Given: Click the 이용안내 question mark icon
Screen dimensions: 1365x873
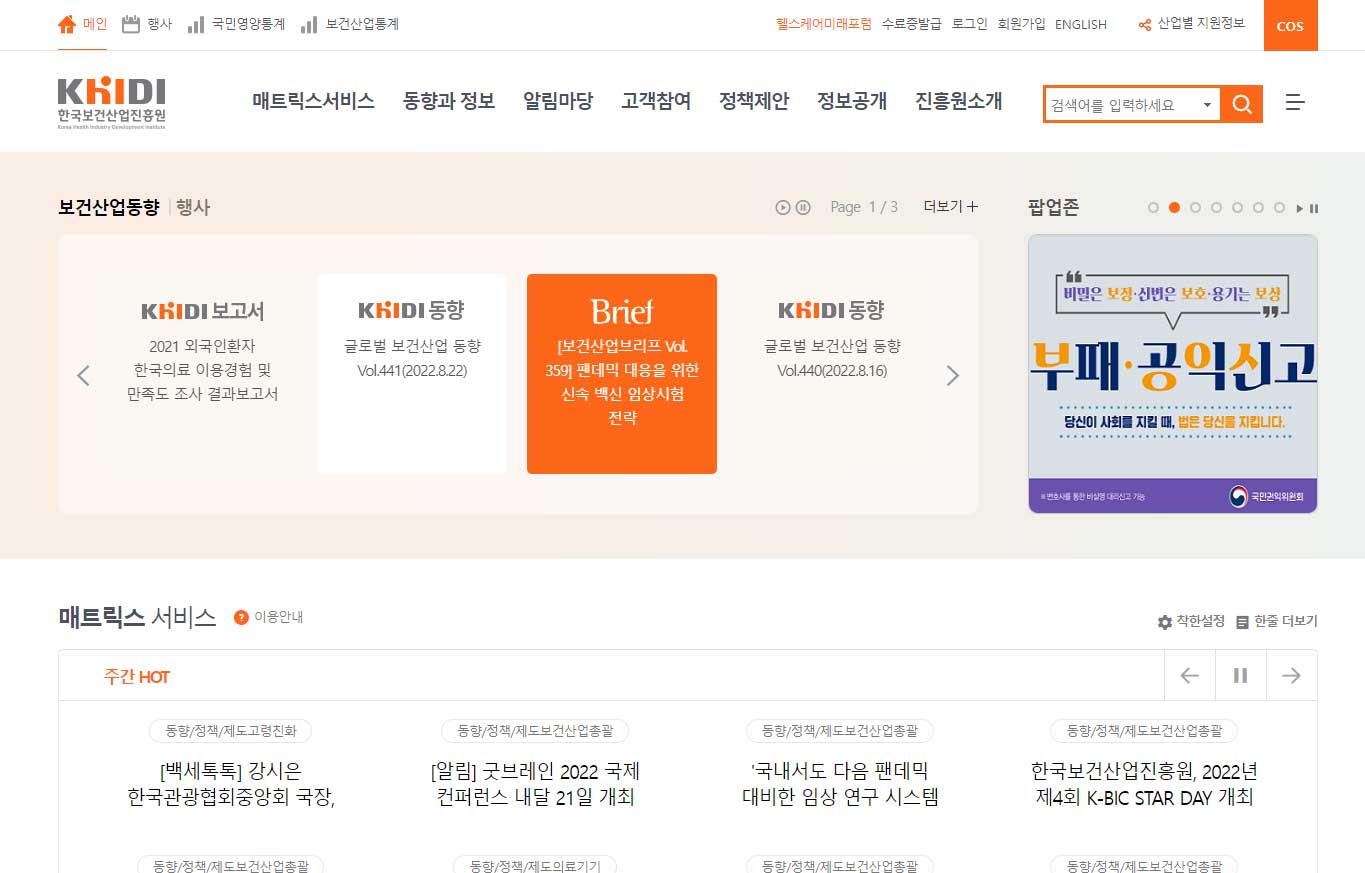Looking at the screenshot, I should [x=241, y=618].
